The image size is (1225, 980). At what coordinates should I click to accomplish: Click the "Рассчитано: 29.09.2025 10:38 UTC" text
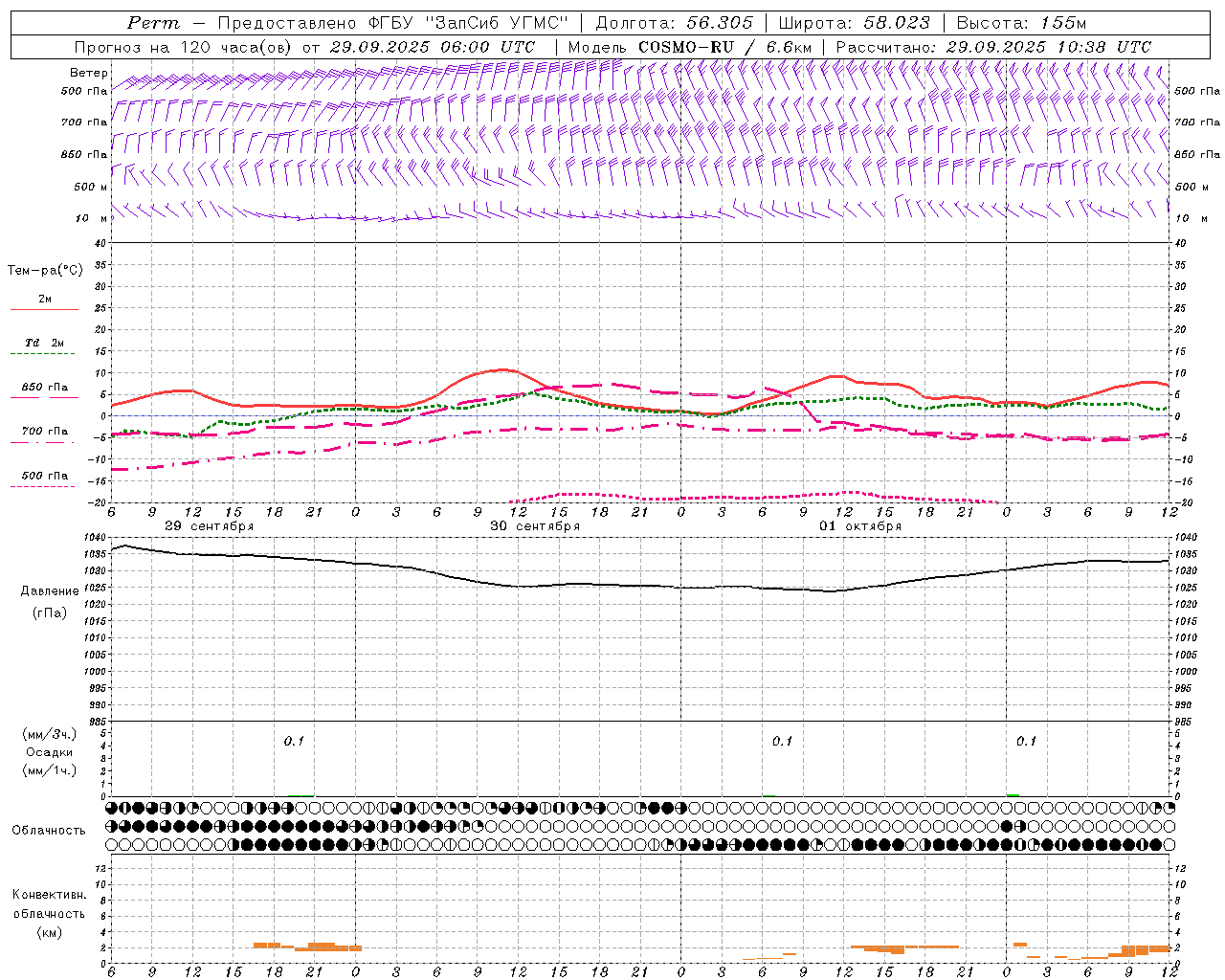[x=993, y=47]
